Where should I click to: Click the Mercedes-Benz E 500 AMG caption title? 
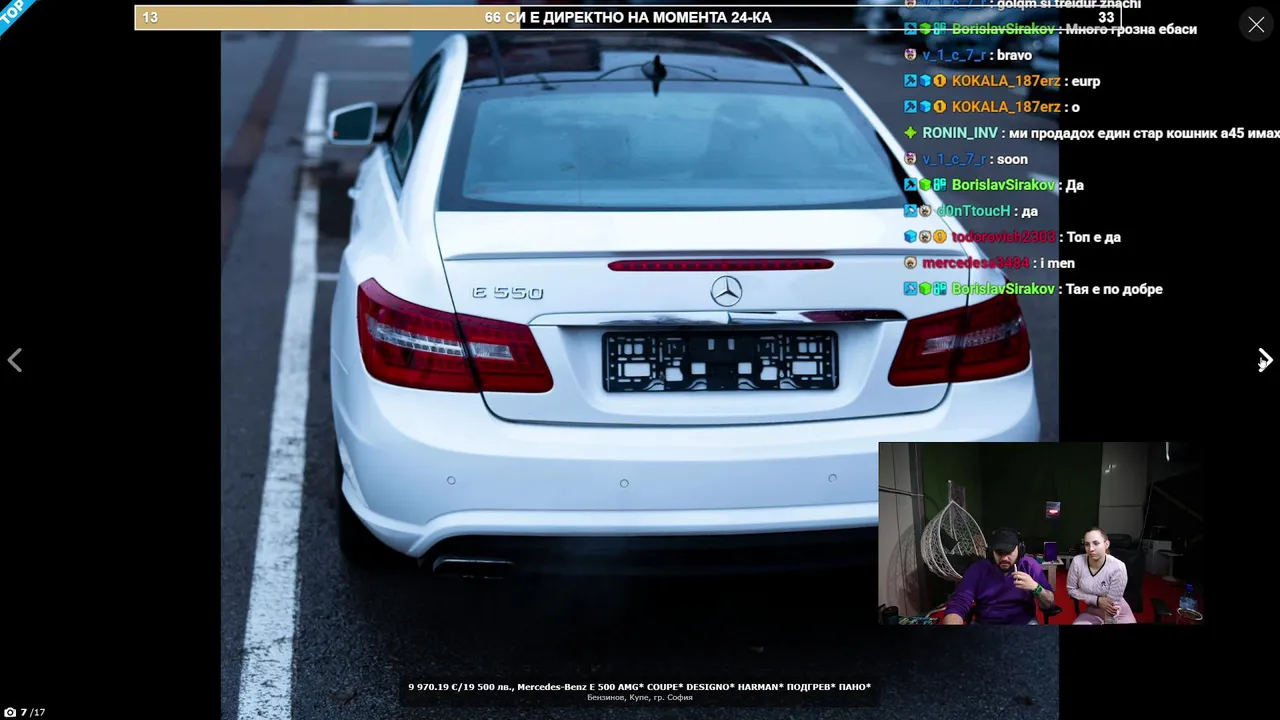point(639,687)
